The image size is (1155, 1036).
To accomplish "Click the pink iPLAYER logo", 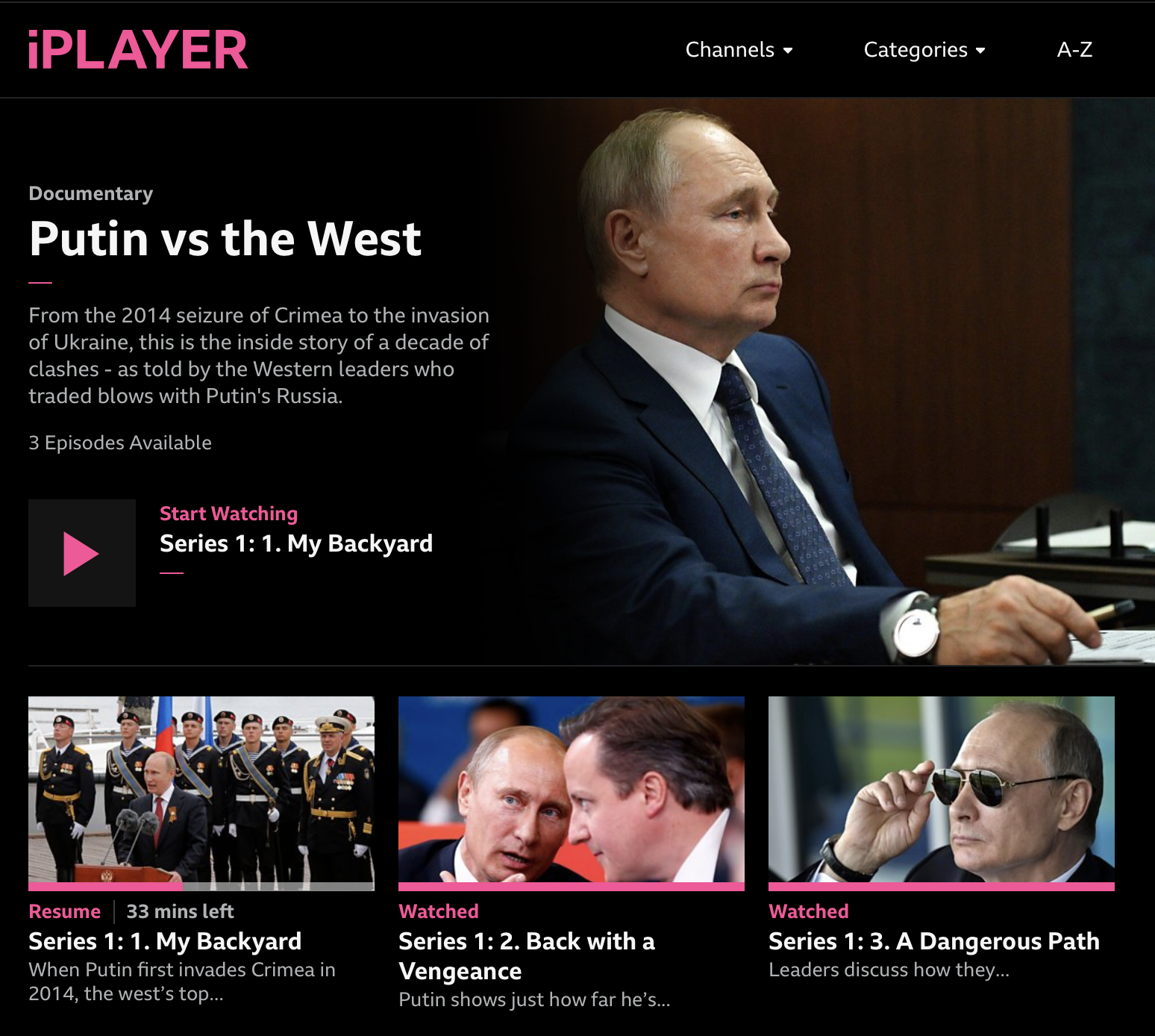I will [x=138, y=50].
